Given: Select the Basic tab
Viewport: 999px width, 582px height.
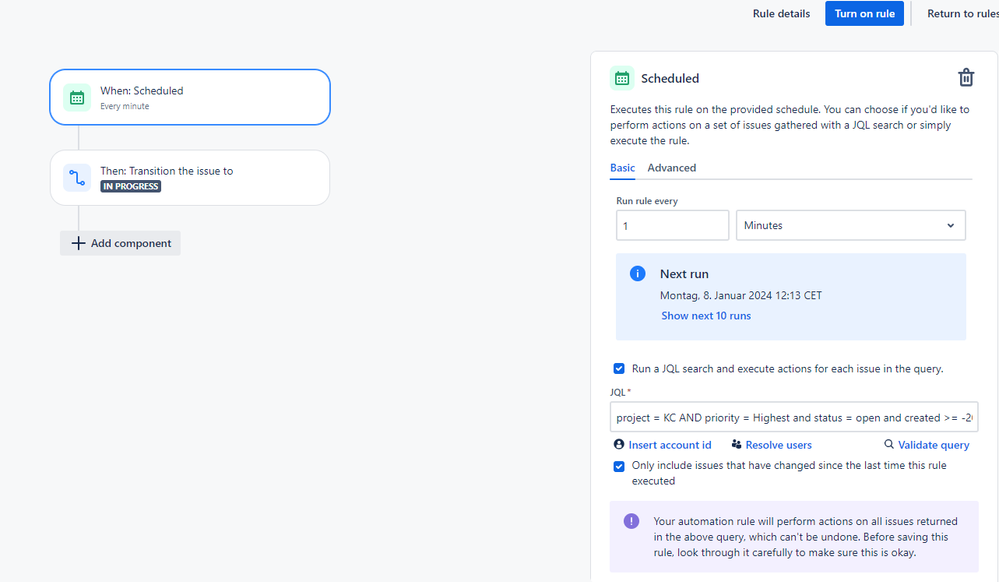Looking at the screenshot, I should tap(622, 168).
